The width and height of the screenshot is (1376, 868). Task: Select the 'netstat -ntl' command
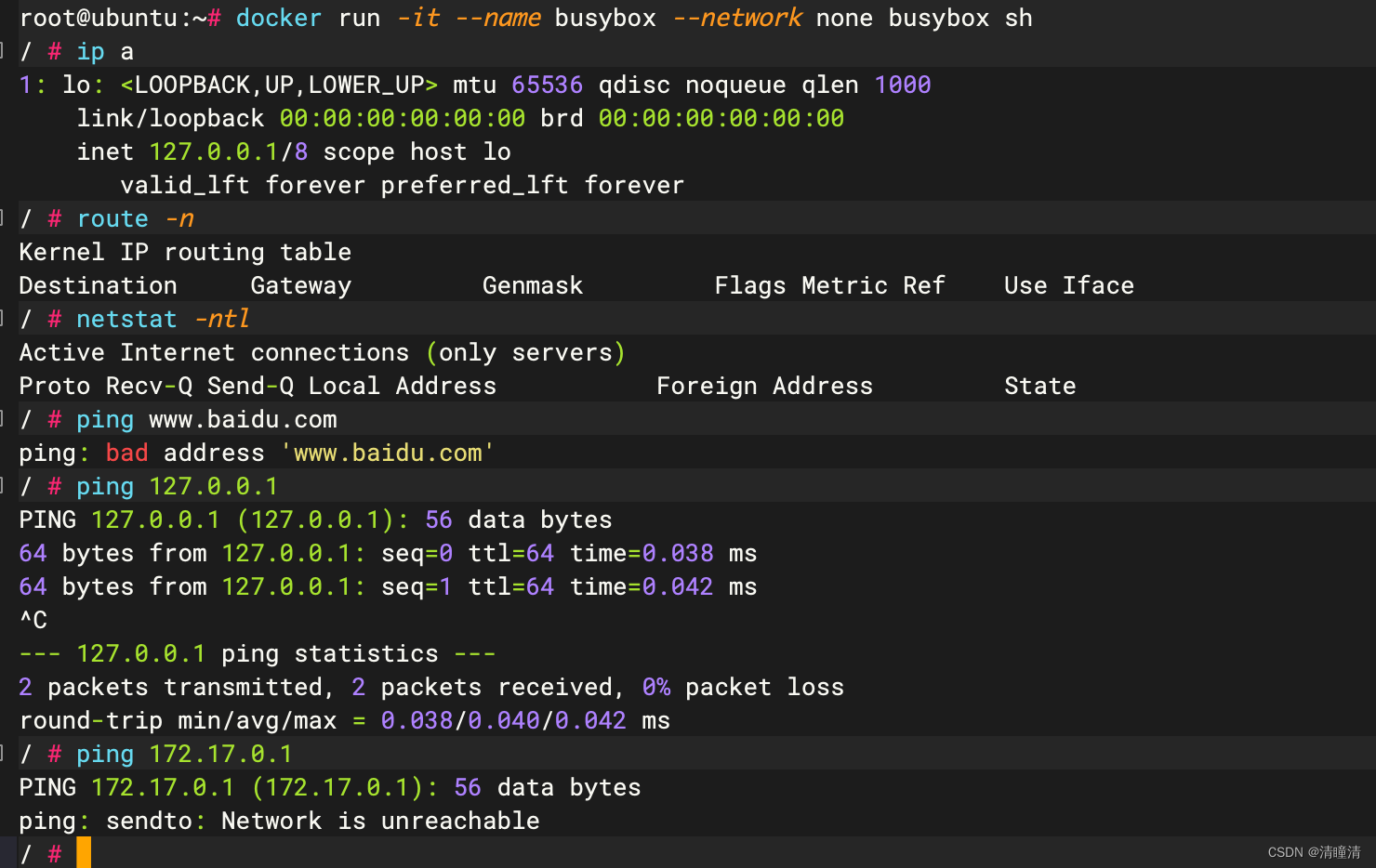tap(163, 319)
